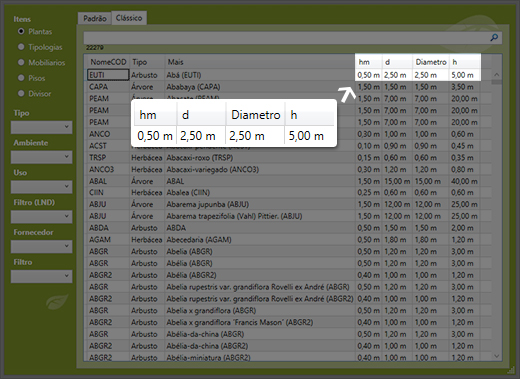Choose the Divisor radio option
The image size is (520, 379).
[21, 93]
